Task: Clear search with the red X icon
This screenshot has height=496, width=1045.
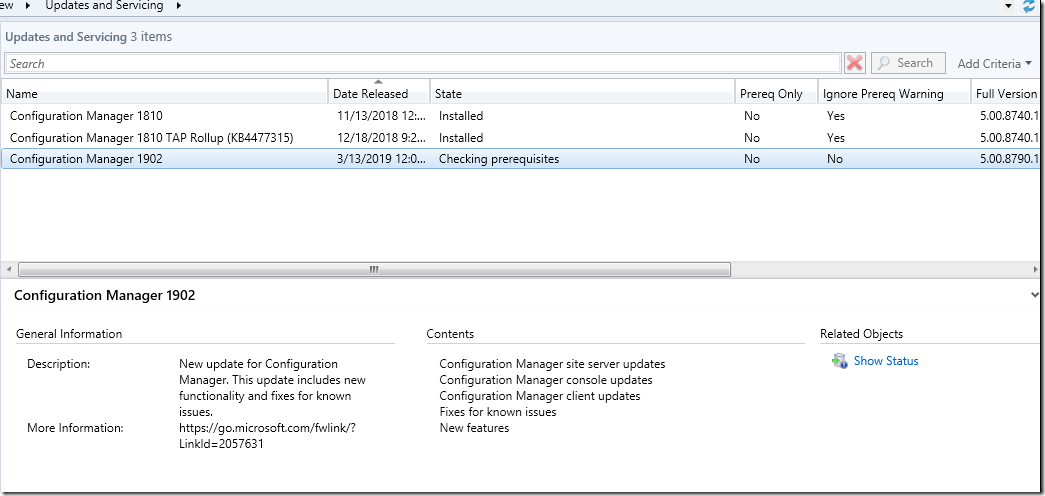Action: coord(854,63)
